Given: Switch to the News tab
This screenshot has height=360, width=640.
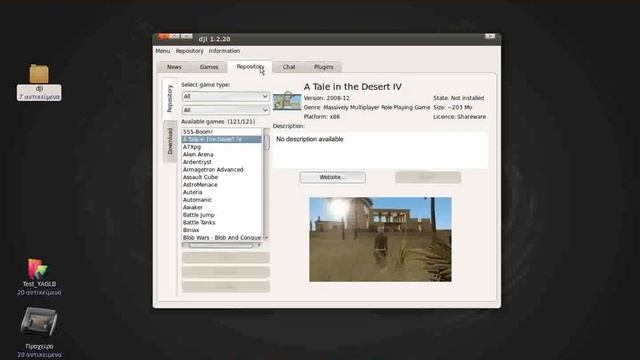Looking at the screenshot, I should click(174, 67).
